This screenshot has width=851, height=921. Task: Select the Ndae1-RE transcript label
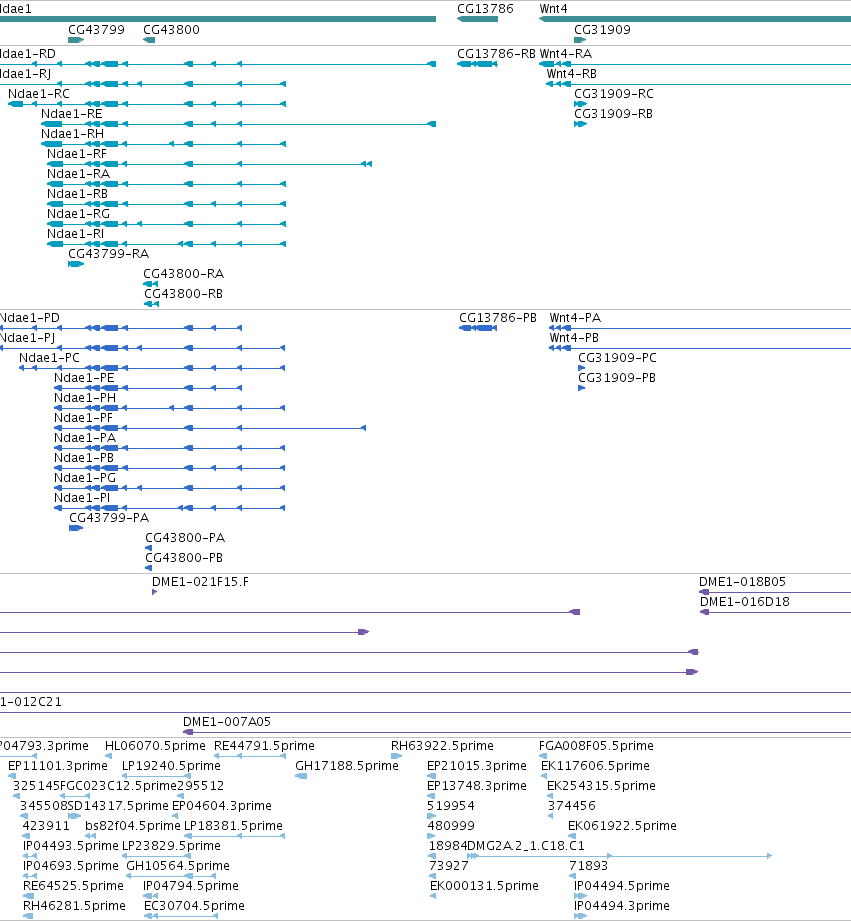[x=72, y=113]
